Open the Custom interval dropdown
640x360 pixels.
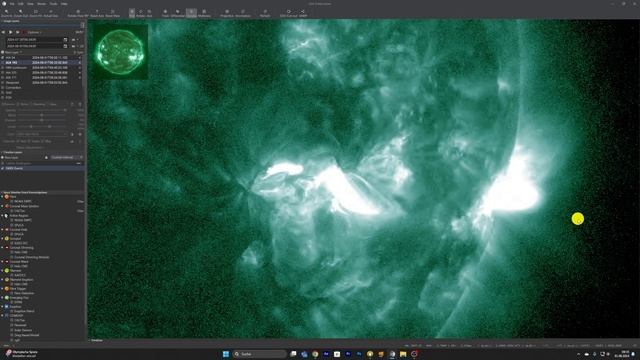click(67, 157)
